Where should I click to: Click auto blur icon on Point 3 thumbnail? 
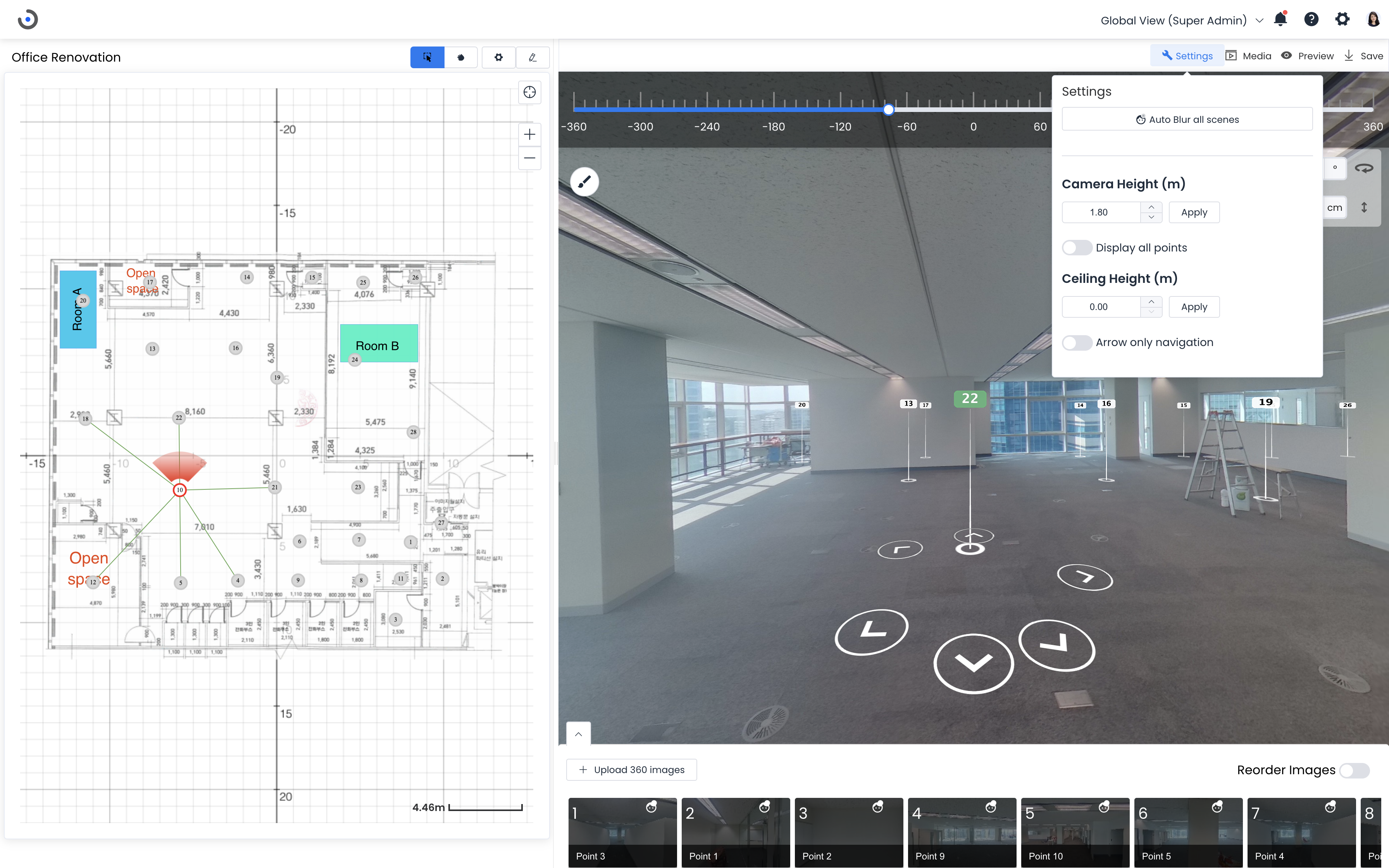tap(651, 807)
